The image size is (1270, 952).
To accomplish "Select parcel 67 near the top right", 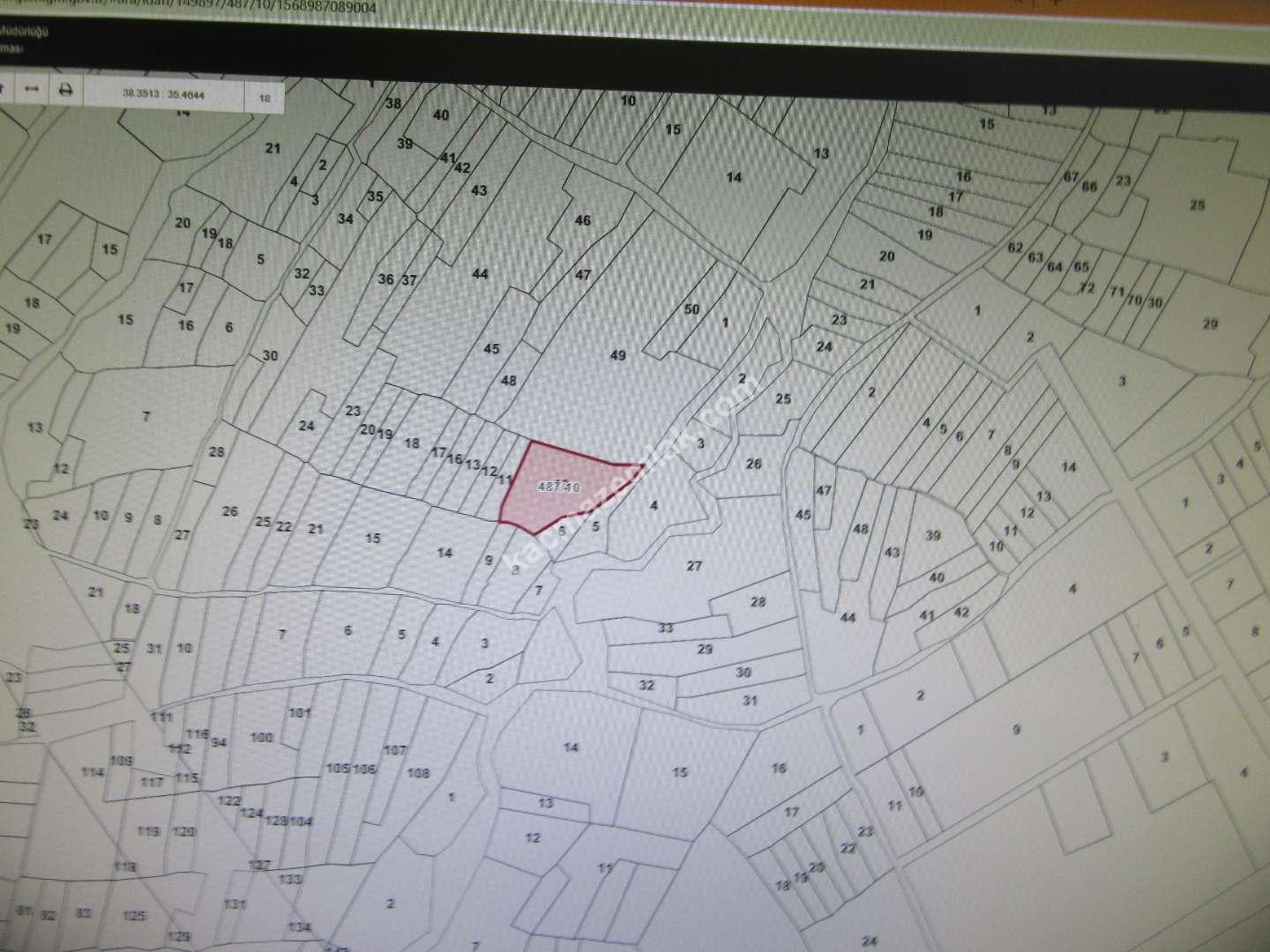I will click(x=1071, y=176).
